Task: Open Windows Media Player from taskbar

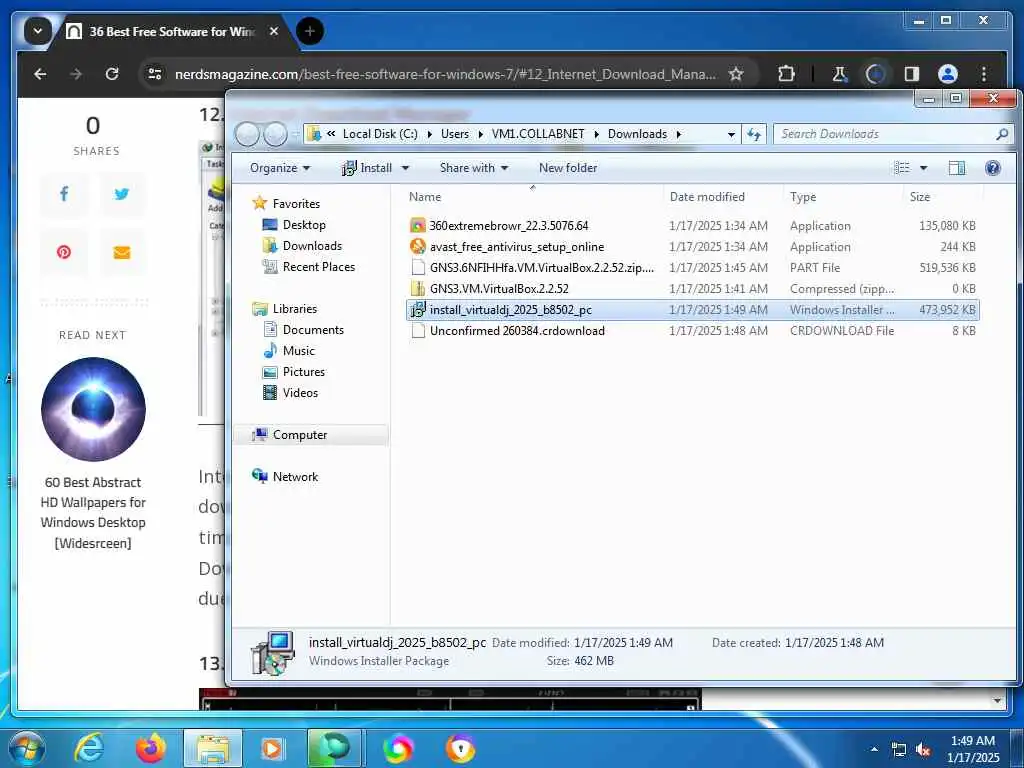Action: pos(272,749)
